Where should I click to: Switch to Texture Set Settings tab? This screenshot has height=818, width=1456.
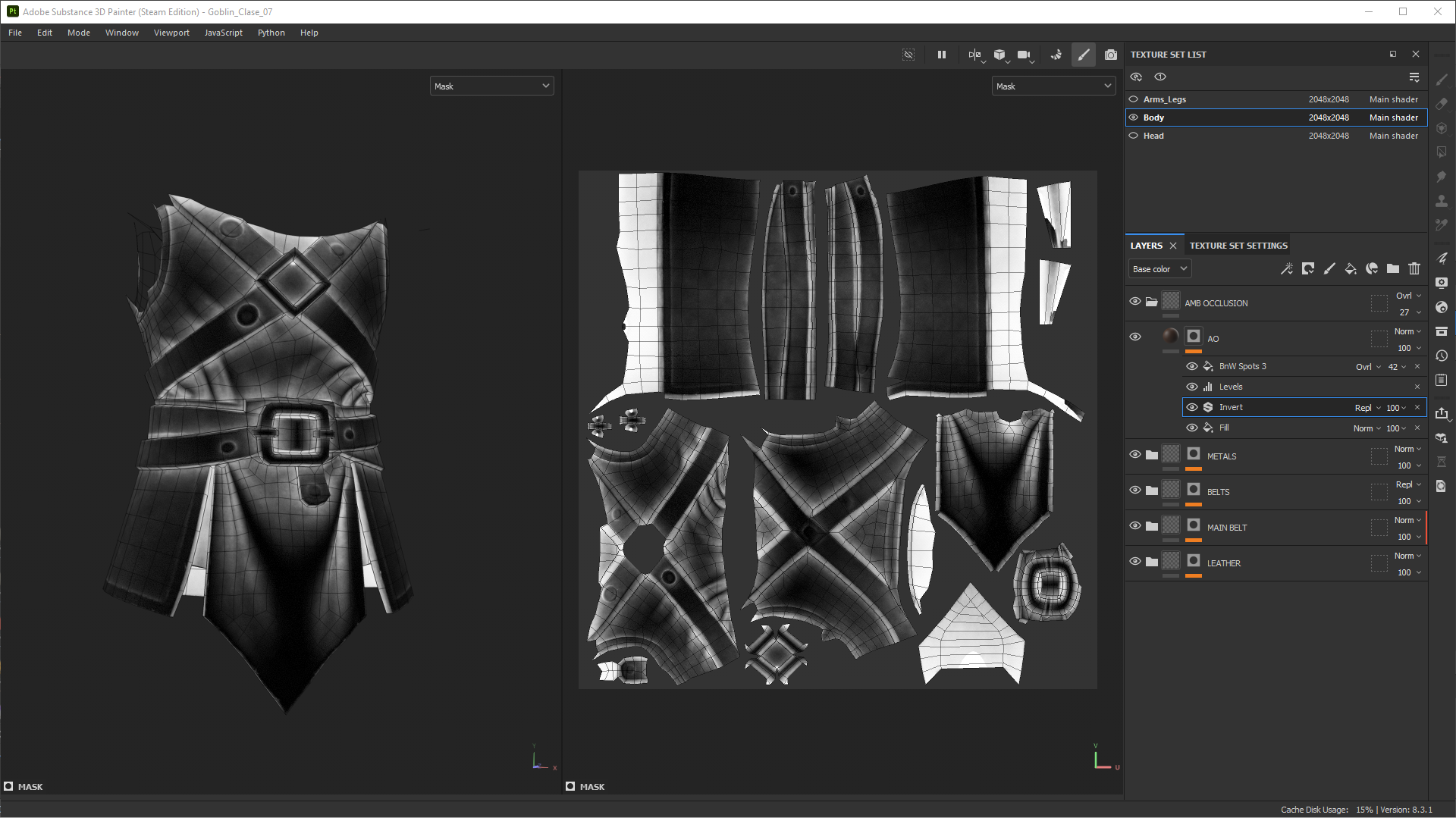point(1238,246)
